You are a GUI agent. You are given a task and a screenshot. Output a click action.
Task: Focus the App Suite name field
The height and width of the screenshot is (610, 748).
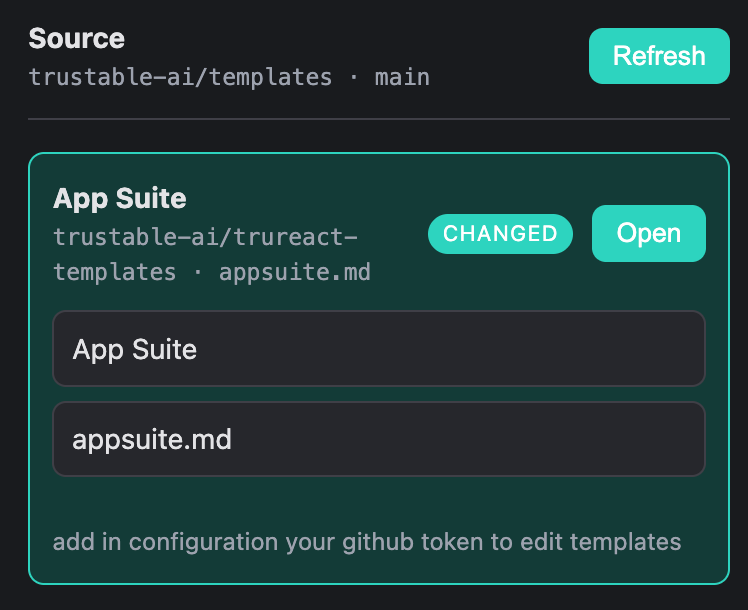379,349
